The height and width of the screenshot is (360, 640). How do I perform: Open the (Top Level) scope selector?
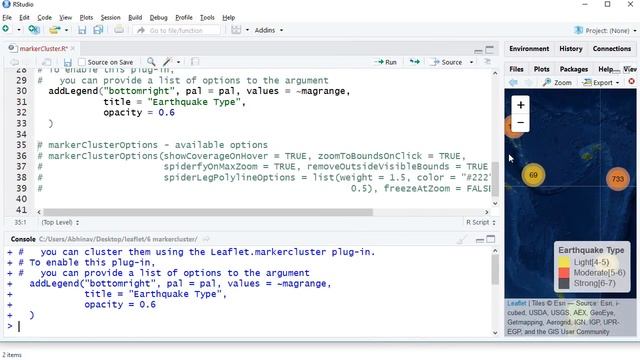pyautogui.click(x=60, y=222)
